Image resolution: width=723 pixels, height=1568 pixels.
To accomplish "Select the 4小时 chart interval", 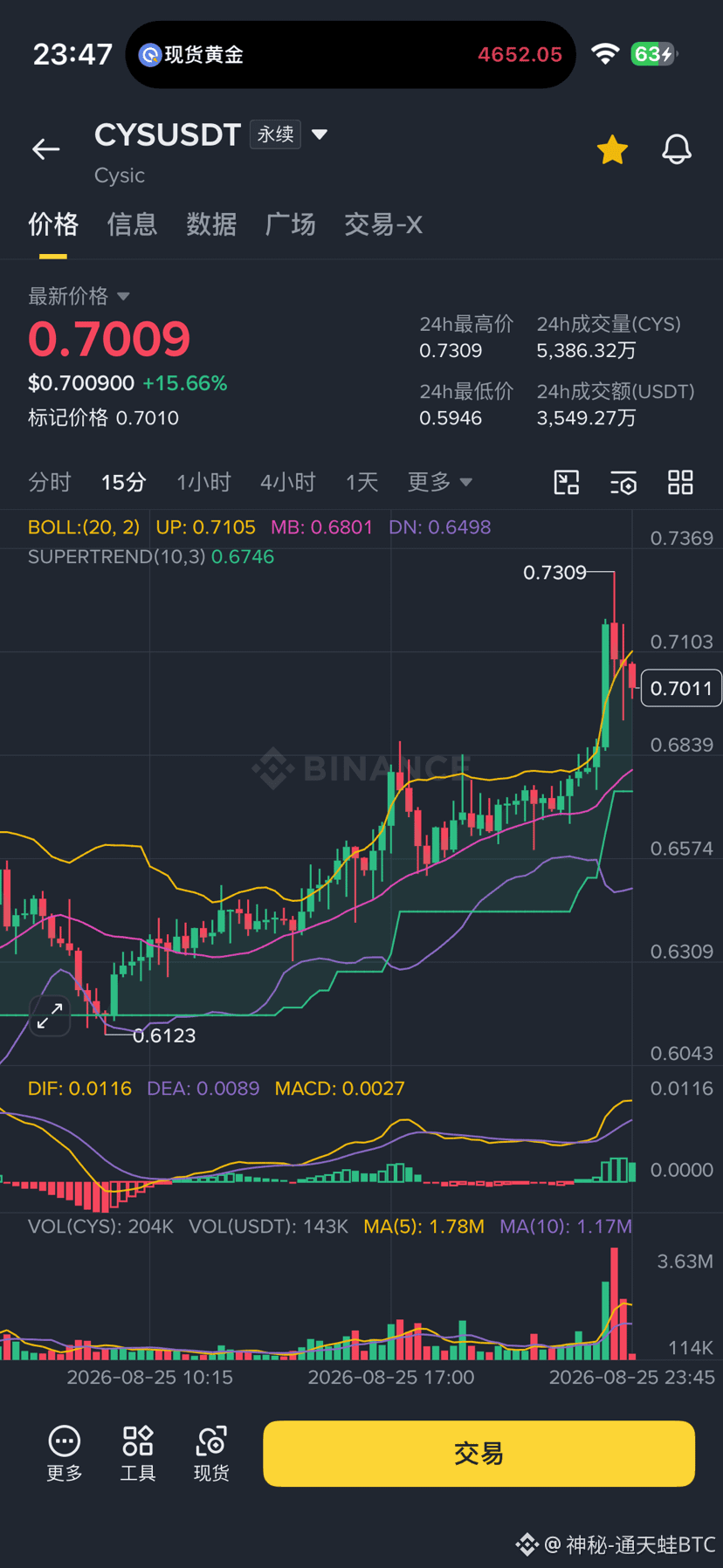I will point(287,482).
